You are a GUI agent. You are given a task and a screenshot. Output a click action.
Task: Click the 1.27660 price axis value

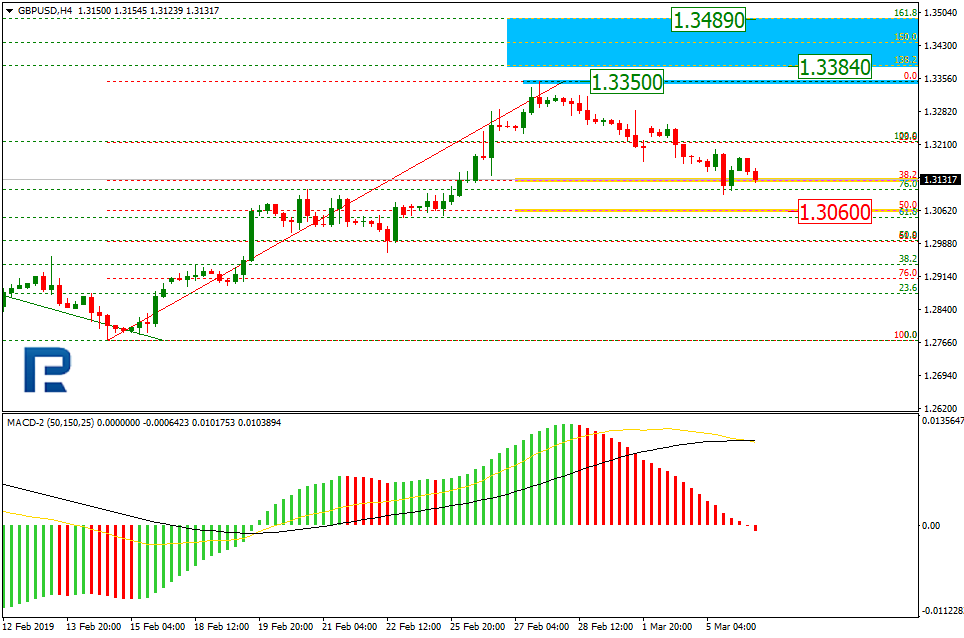tap(941, 343)
